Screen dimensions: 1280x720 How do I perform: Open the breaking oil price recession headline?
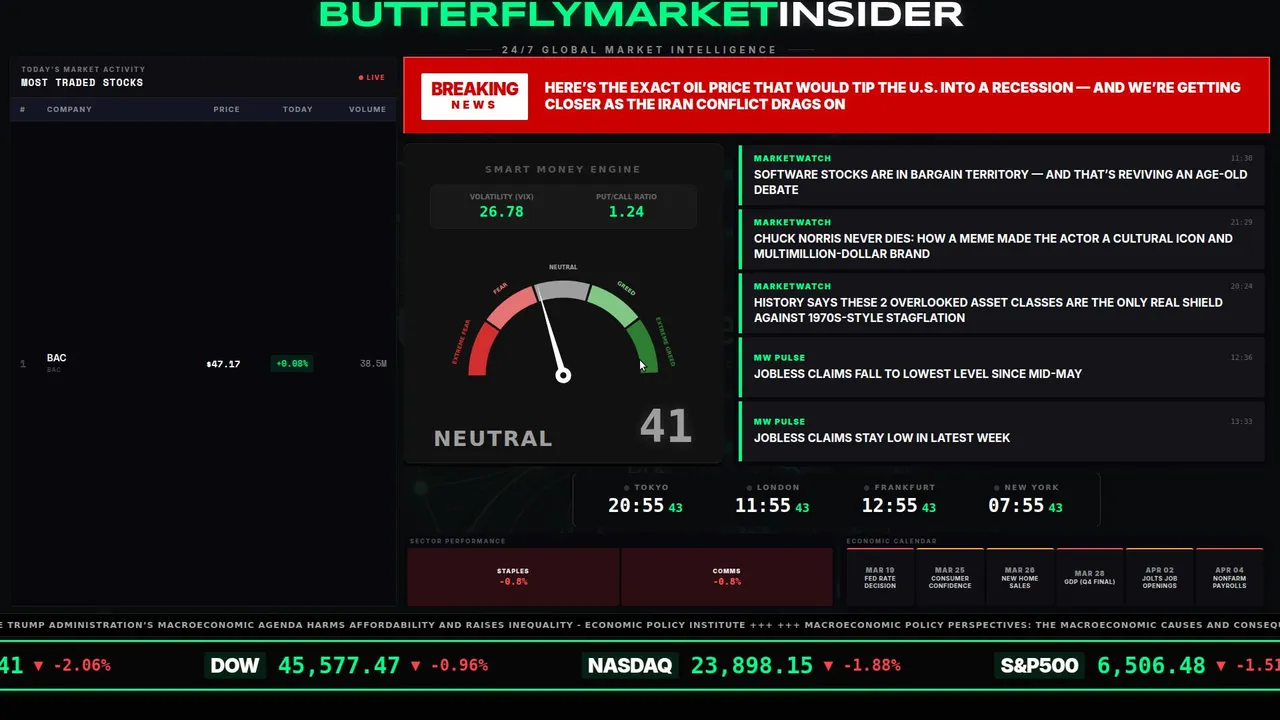892,96
